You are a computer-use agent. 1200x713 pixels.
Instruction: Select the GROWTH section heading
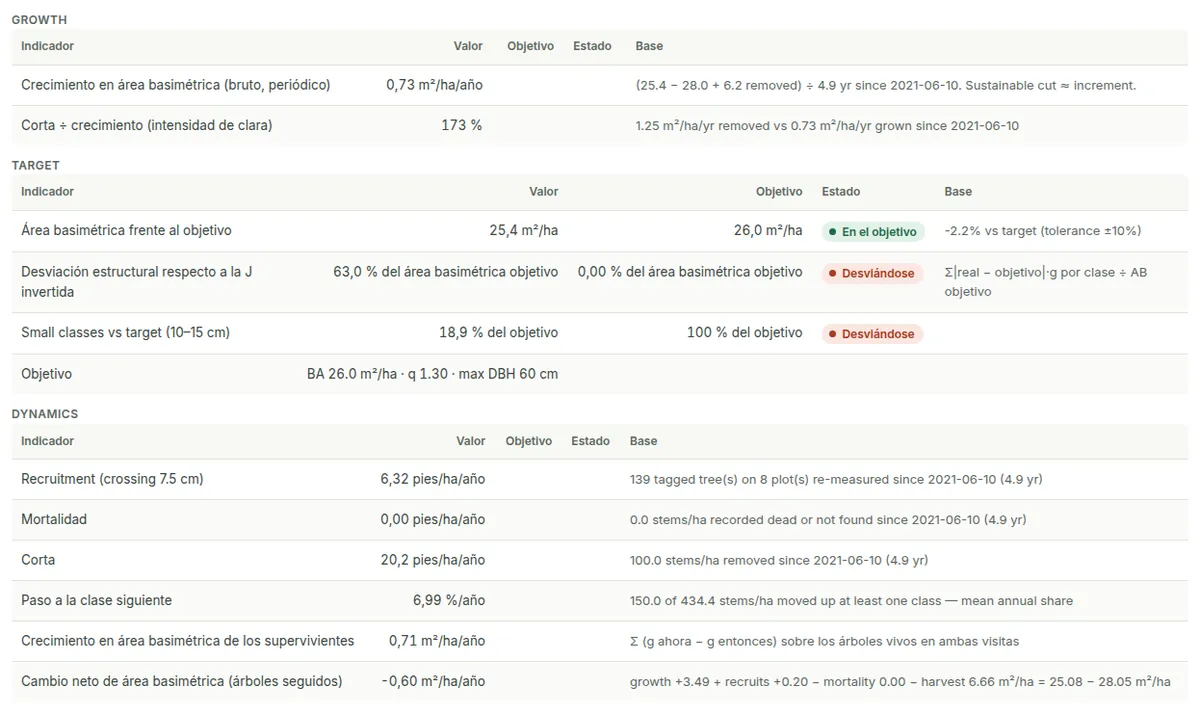(40, 20)
